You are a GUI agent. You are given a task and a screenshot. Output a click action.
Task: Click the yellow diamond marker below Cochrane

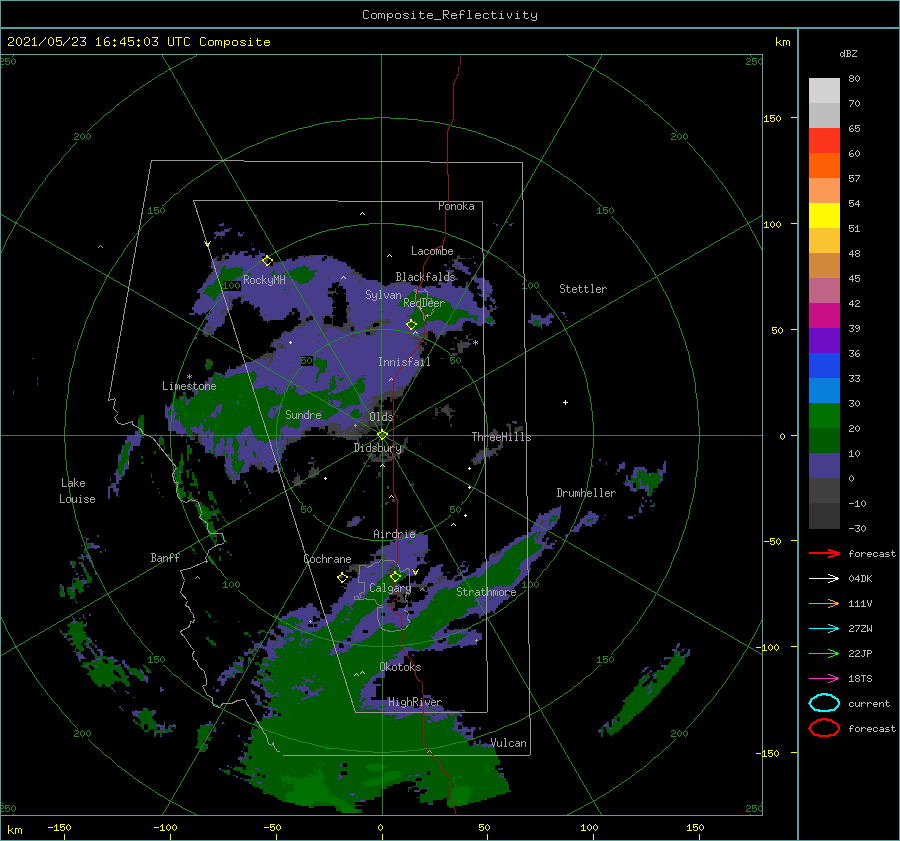(342, 577)
